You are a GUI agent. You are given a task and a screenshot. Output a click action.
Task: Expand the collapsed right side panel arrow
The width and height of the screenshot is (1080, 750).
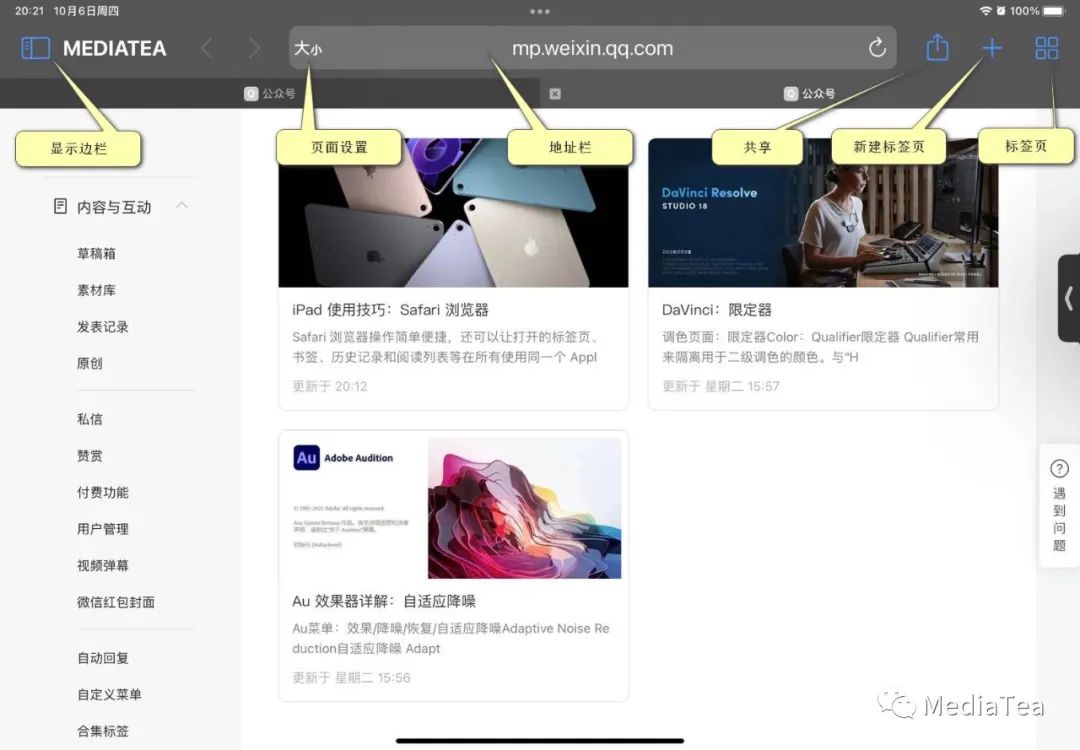(x=1069, y=298)
